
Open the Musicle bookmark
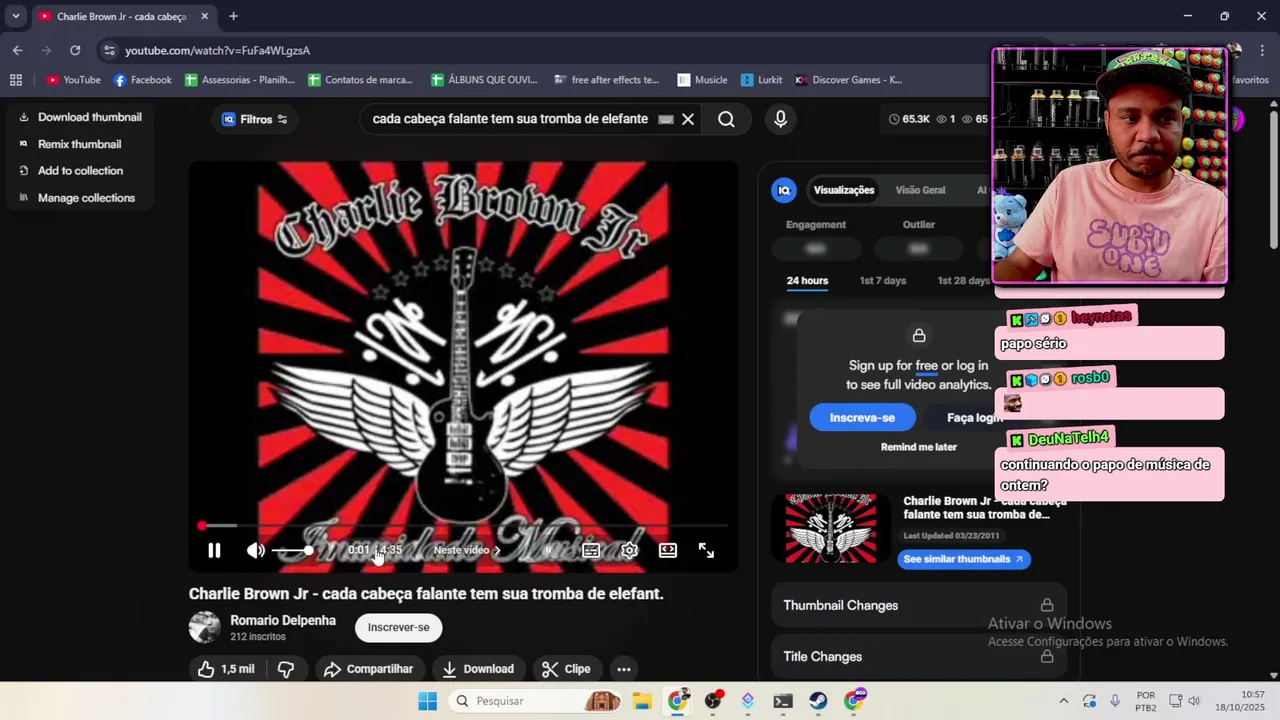702,80
